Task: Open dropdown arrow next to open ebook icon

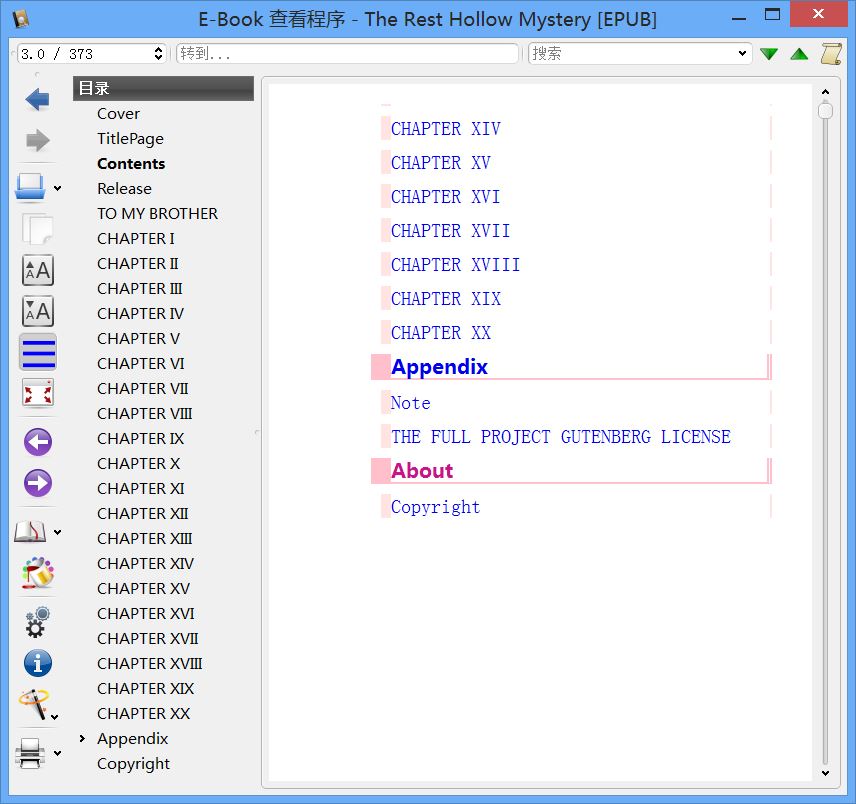Action: point(57,188)
